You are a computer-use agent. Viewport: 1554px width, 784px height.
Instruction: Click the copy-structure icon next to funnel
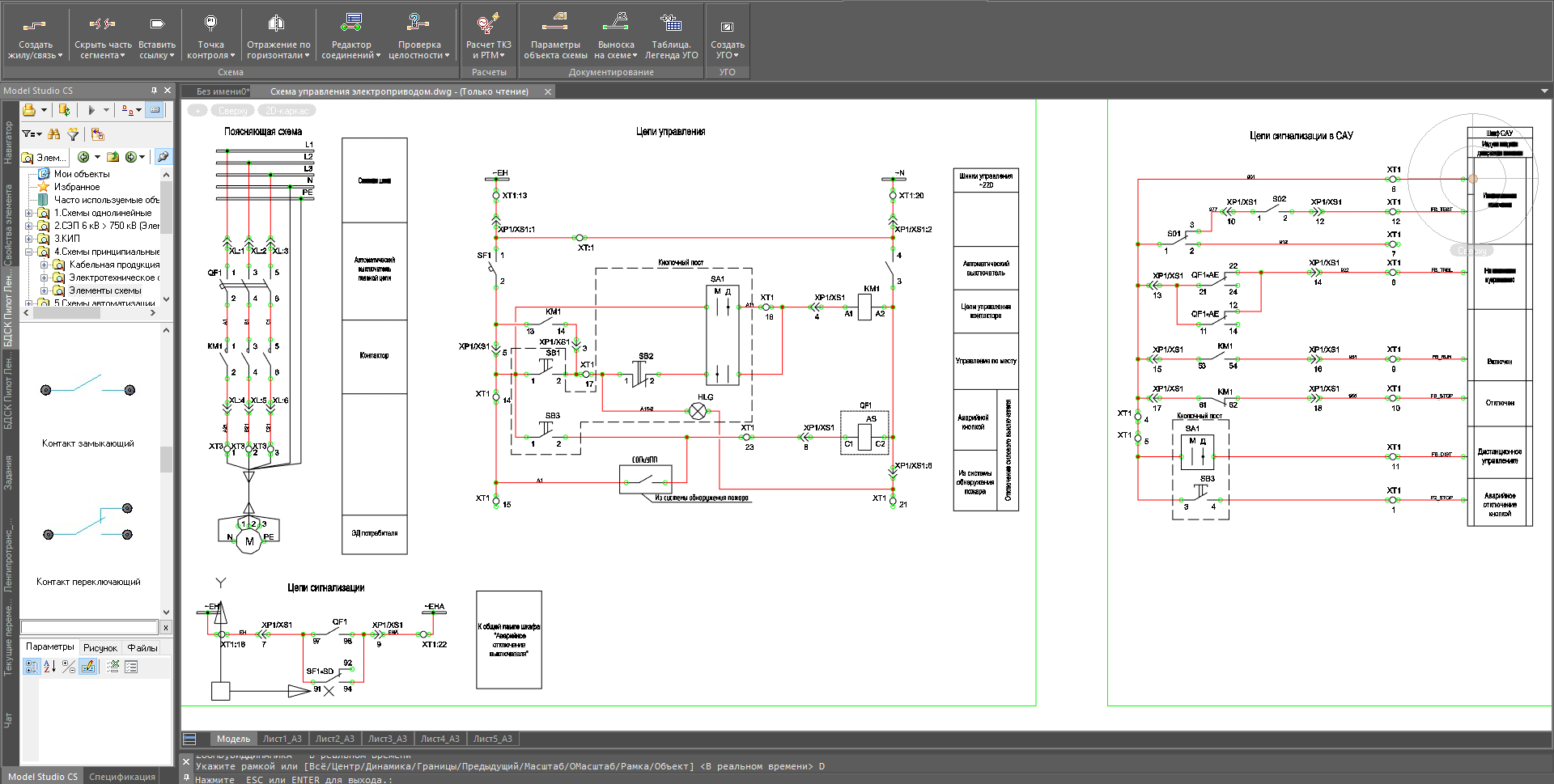pos(98,133)
